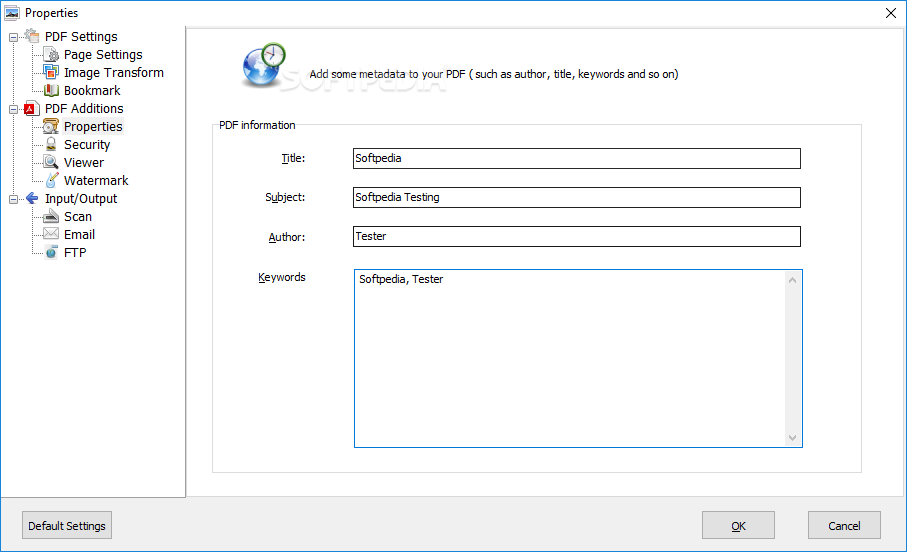
Task: Click the globe with clock metadata icon
Action: [264, 65]
